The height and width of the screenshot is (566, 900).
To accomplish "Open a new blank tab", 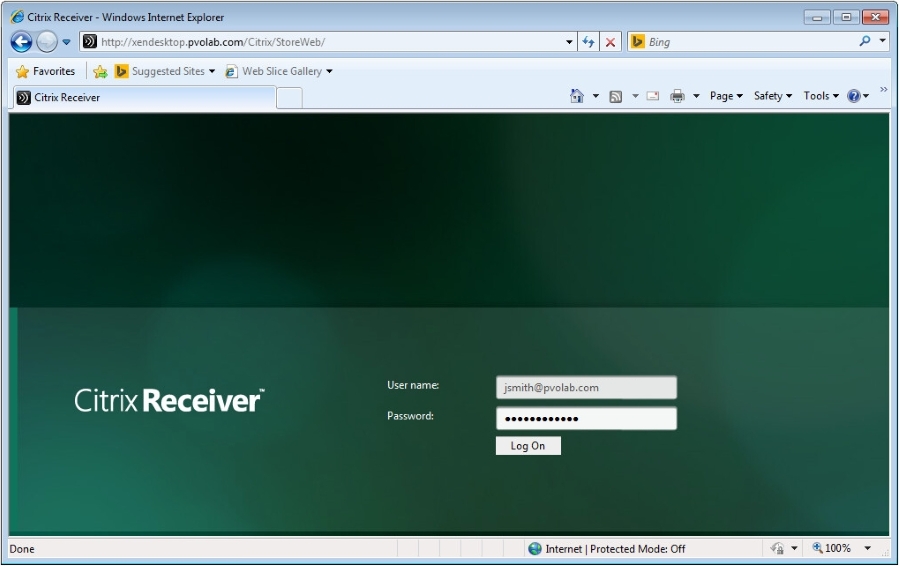I will 289,98.
